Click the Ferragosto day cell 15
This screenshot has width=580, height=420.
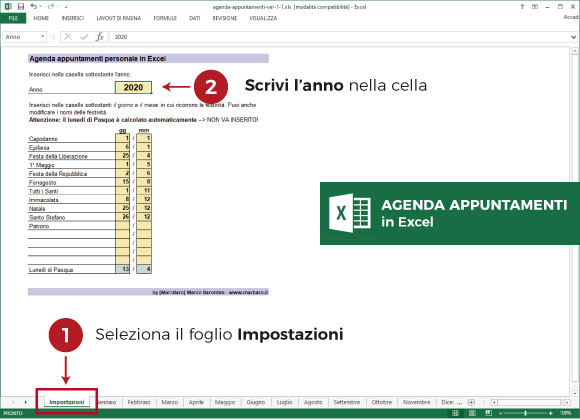[122, 182]
